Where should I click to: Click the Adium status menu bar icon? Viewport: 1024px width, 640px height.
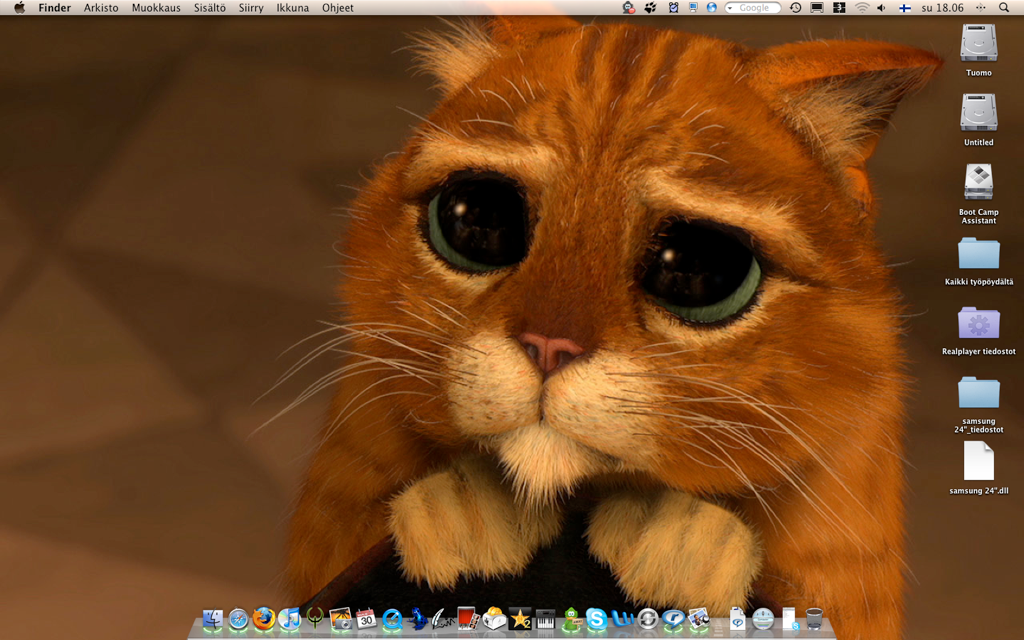[x=628, y=8]
